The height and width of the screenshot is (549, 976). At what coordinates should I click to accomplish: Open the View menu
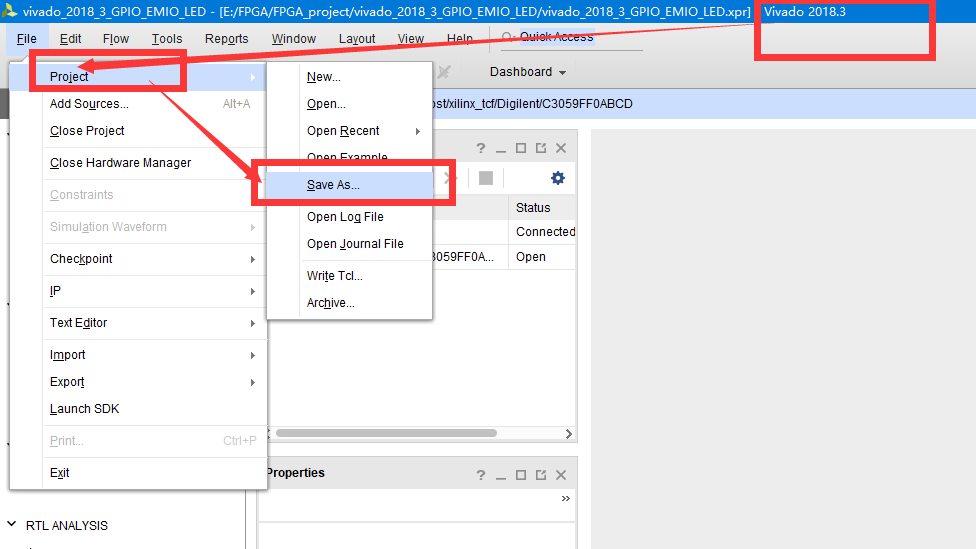411,39
